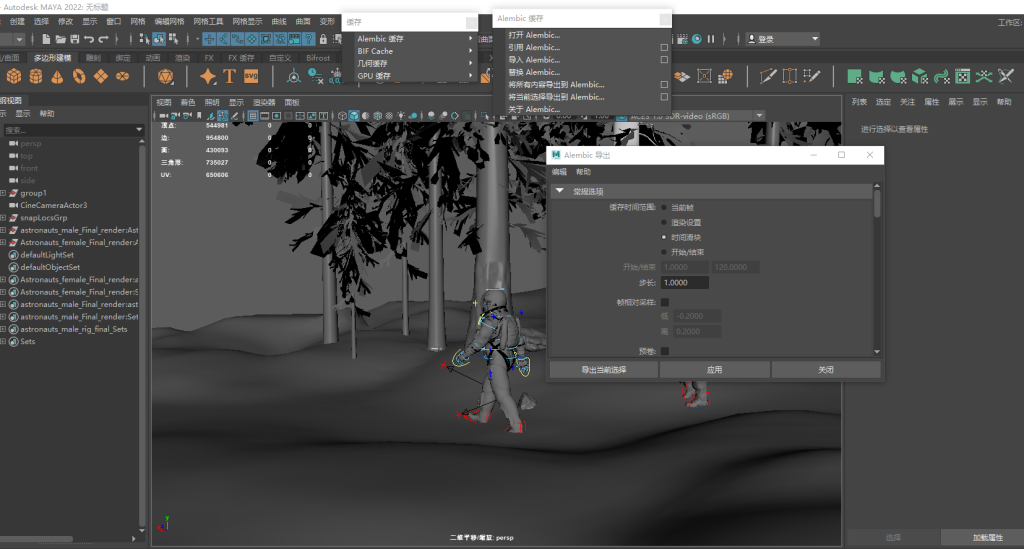Toggle the viewport grid icon

coord(253,116)
